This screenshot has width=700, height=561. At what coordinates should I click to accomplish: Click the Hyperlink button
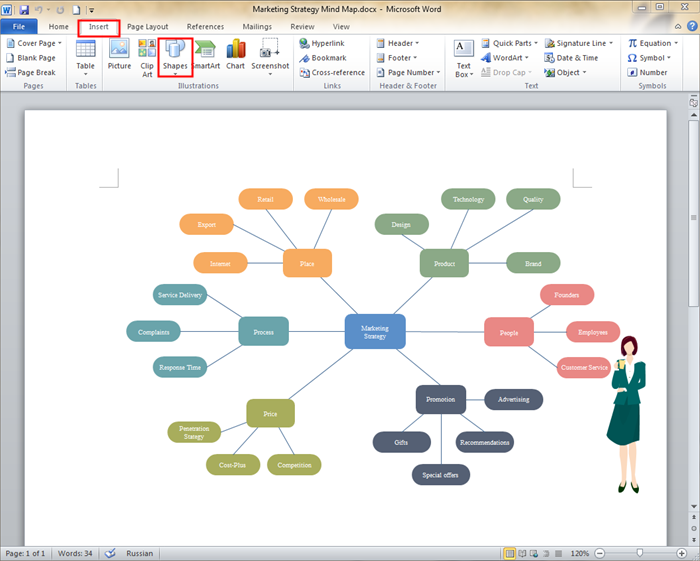pos(326,43)
